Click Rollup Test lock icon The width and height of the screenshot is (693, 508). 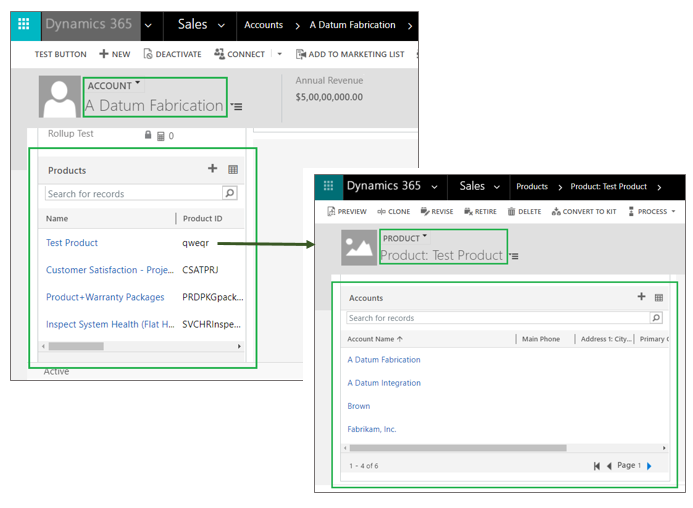[x=148, y=135]
